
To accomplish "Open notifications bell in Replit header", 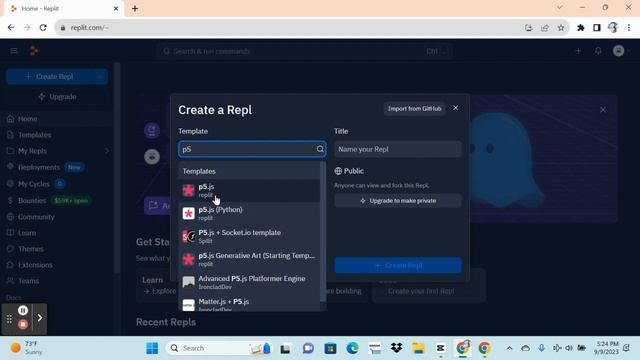I will coord(598,51).
